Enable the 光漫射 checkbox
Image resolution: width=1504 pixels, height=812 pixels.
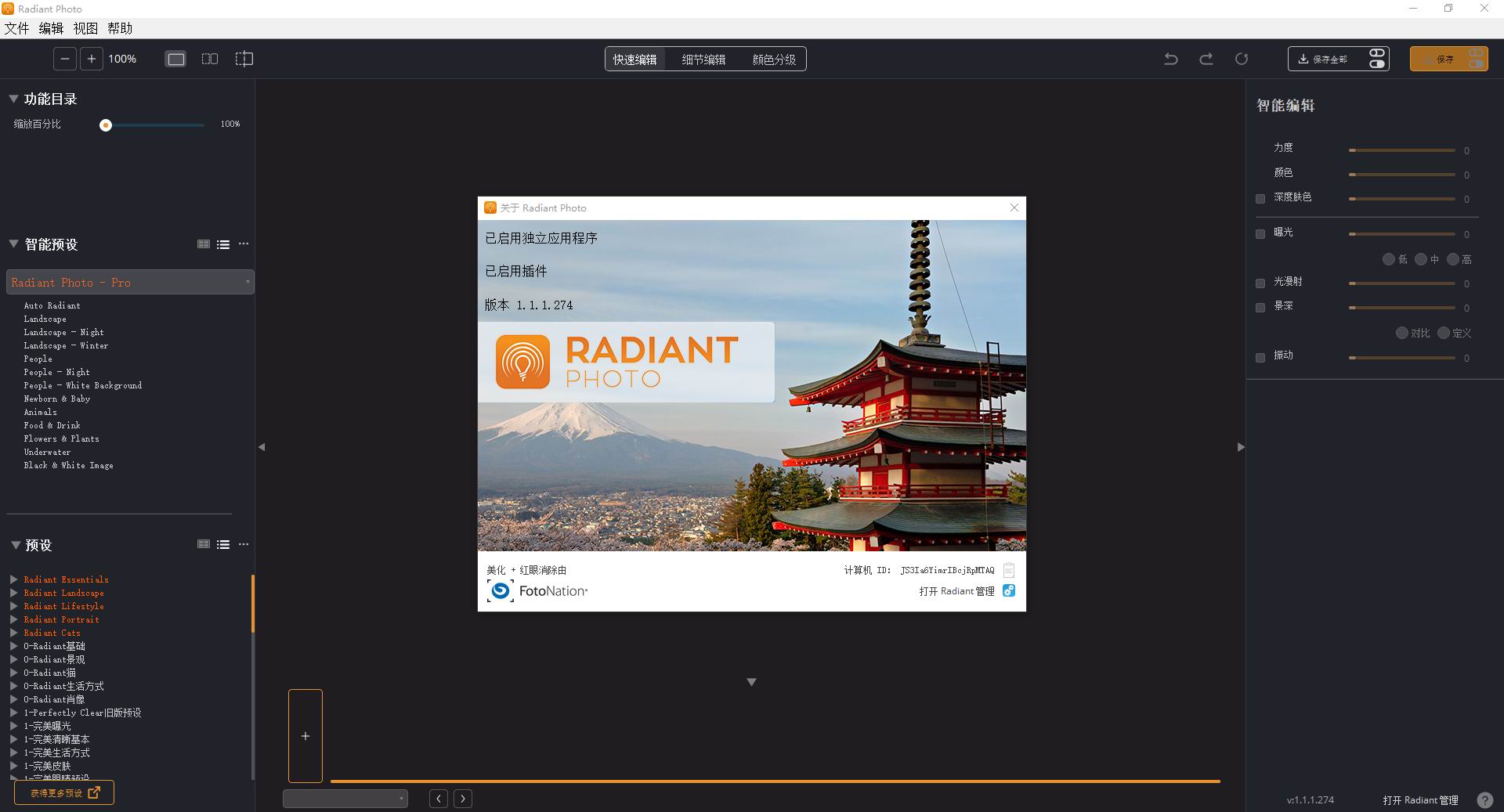tap(1260, 283)
